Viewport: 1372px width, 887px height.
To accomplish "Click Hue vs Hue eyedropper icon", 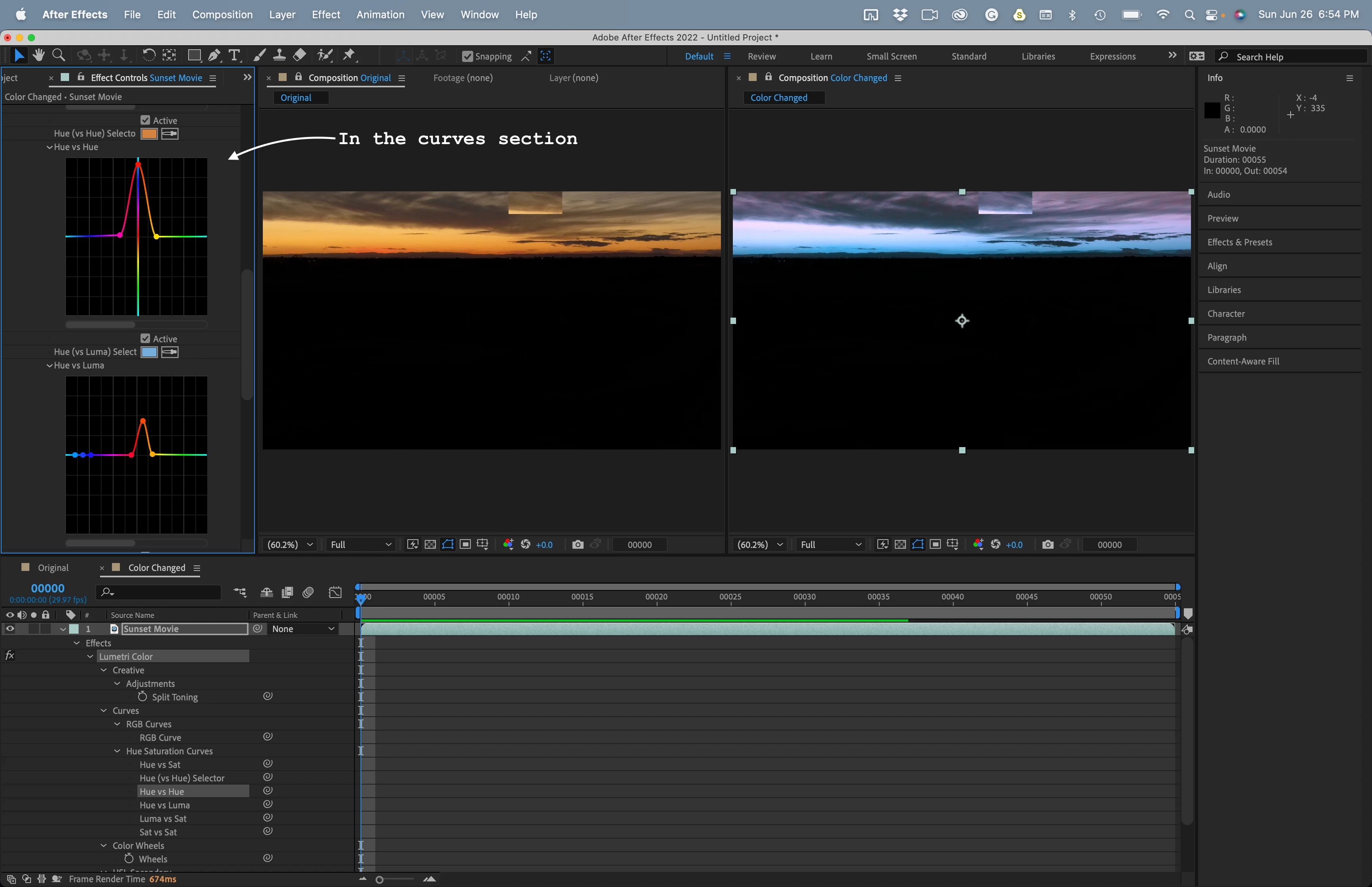I will [170, 134].
